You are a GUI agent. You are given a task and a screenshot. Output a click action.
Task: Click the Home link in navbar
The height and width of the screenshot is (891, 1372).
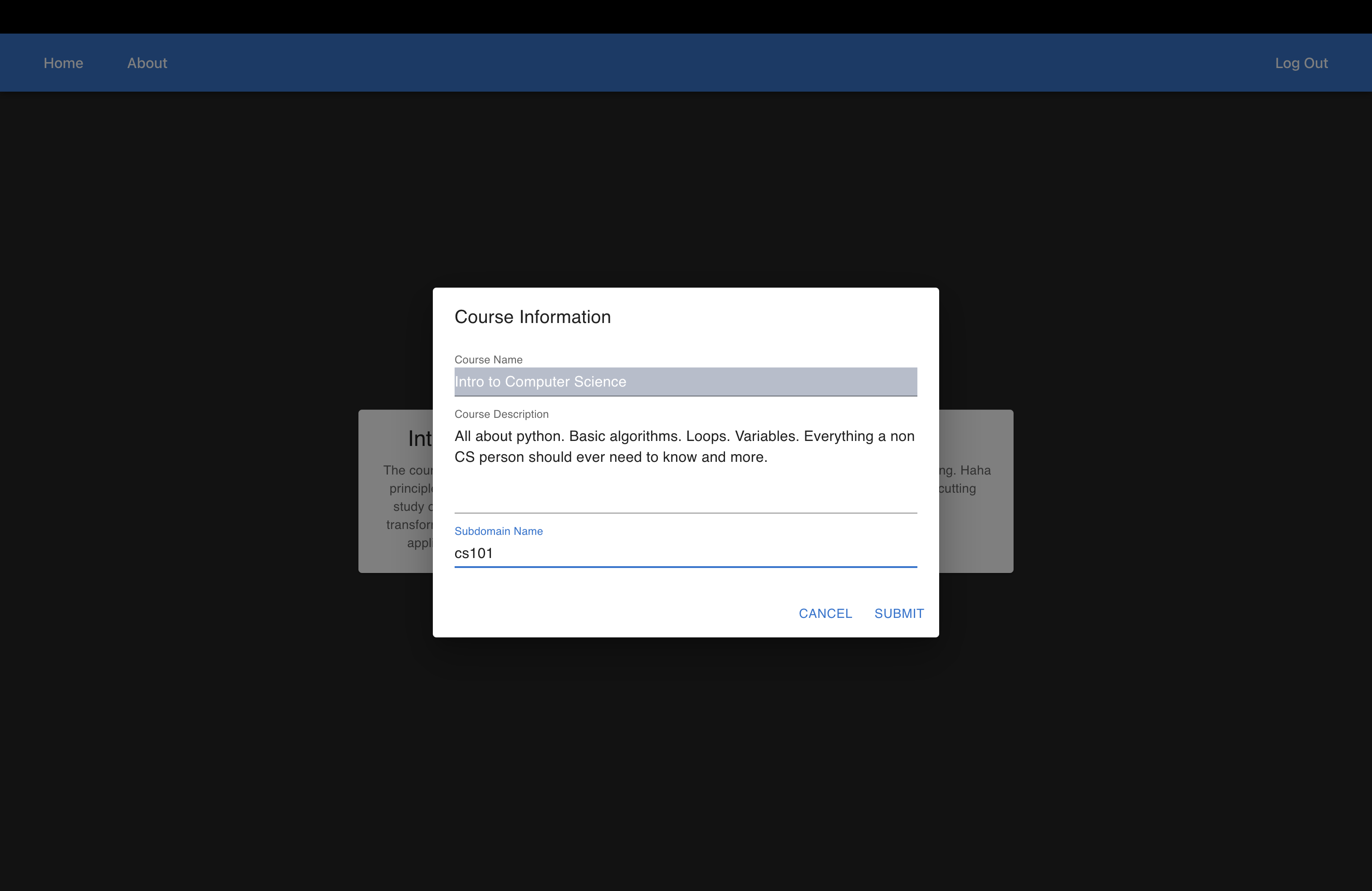click(x=64, y=63)
